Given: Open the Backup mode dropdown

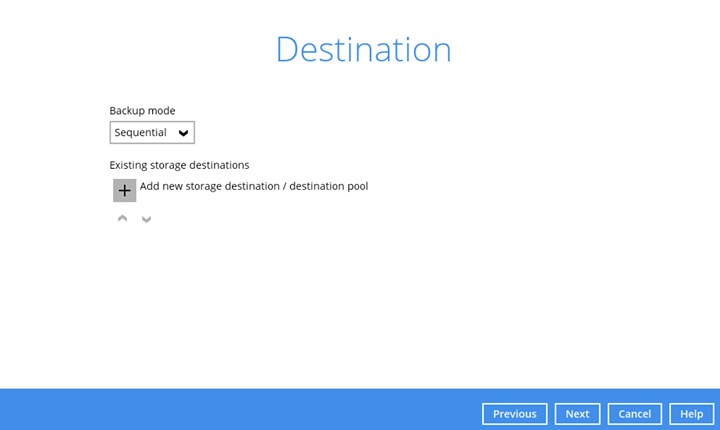Looking at the screenshot, I should [x=152, y=133].
